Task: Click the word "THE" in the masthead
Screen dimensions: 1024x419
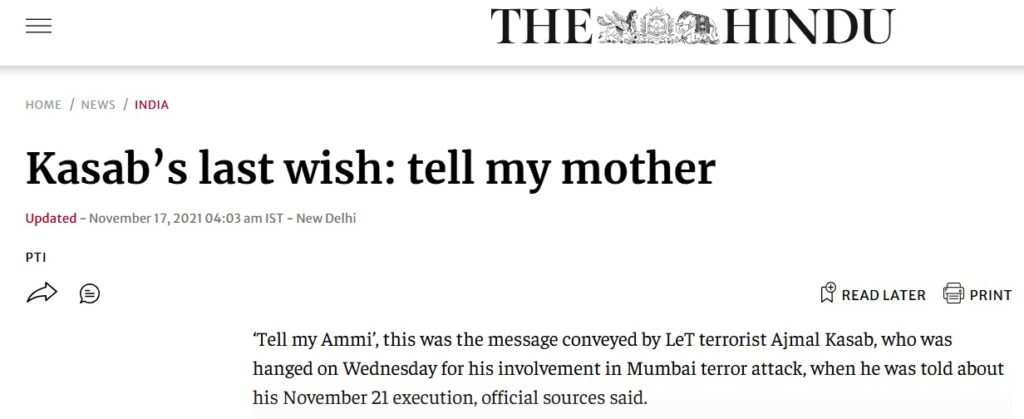Action: pyautogui.click(x=540, y=27)
